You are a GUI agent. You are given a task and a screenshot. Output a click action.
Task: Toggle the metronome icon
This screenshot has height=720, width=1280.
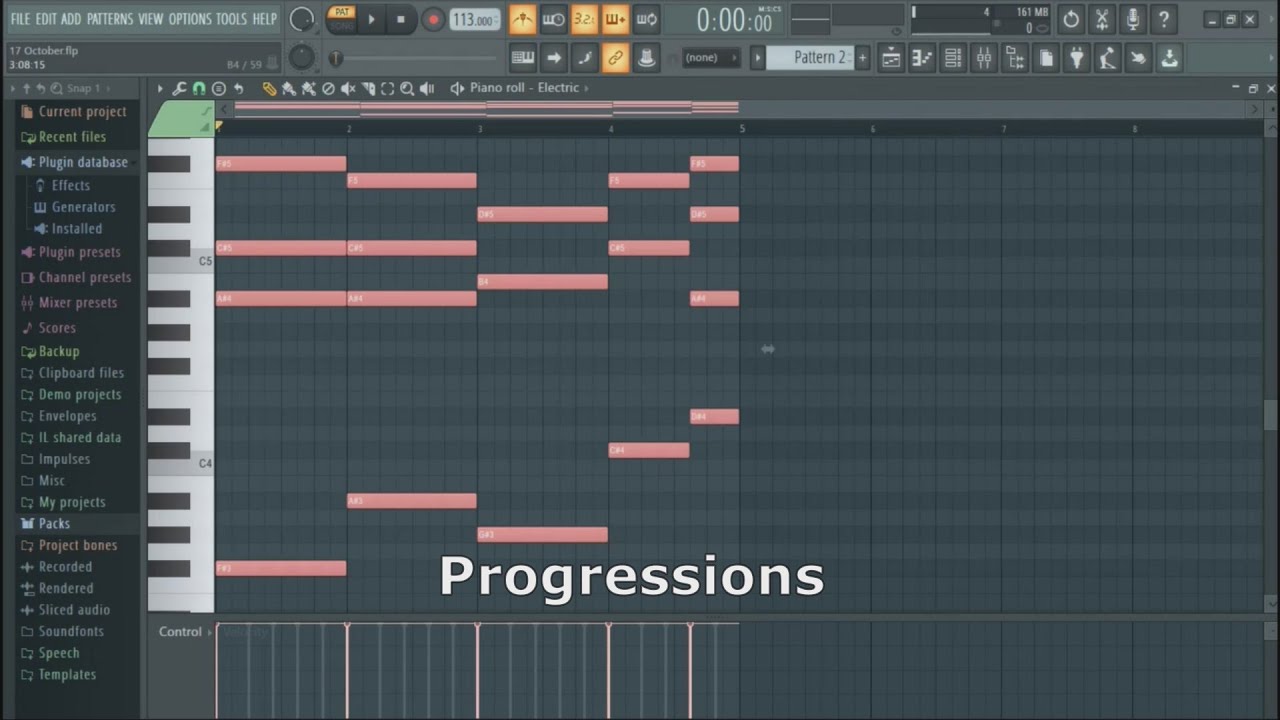pyautogui.click(x=522, y=19)
